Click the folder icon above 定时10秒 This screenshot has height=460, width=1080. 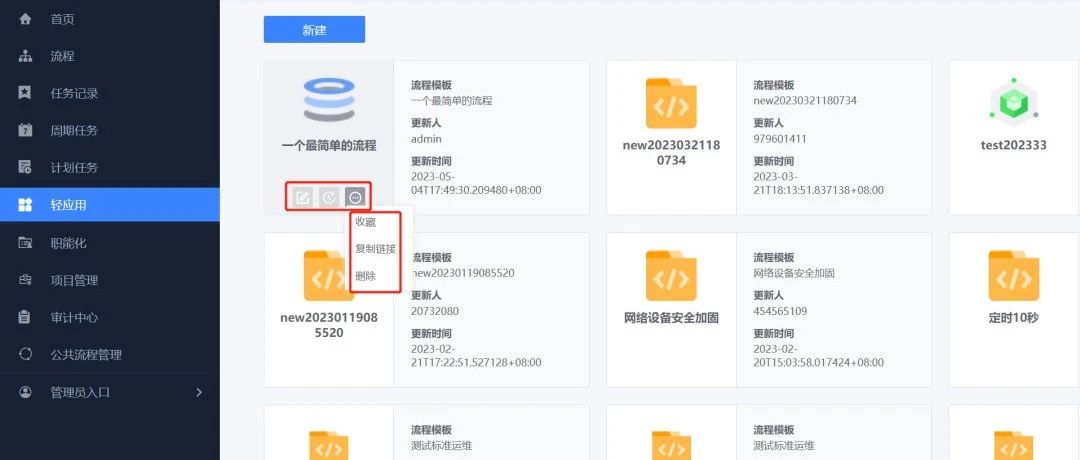(1013, 275)
